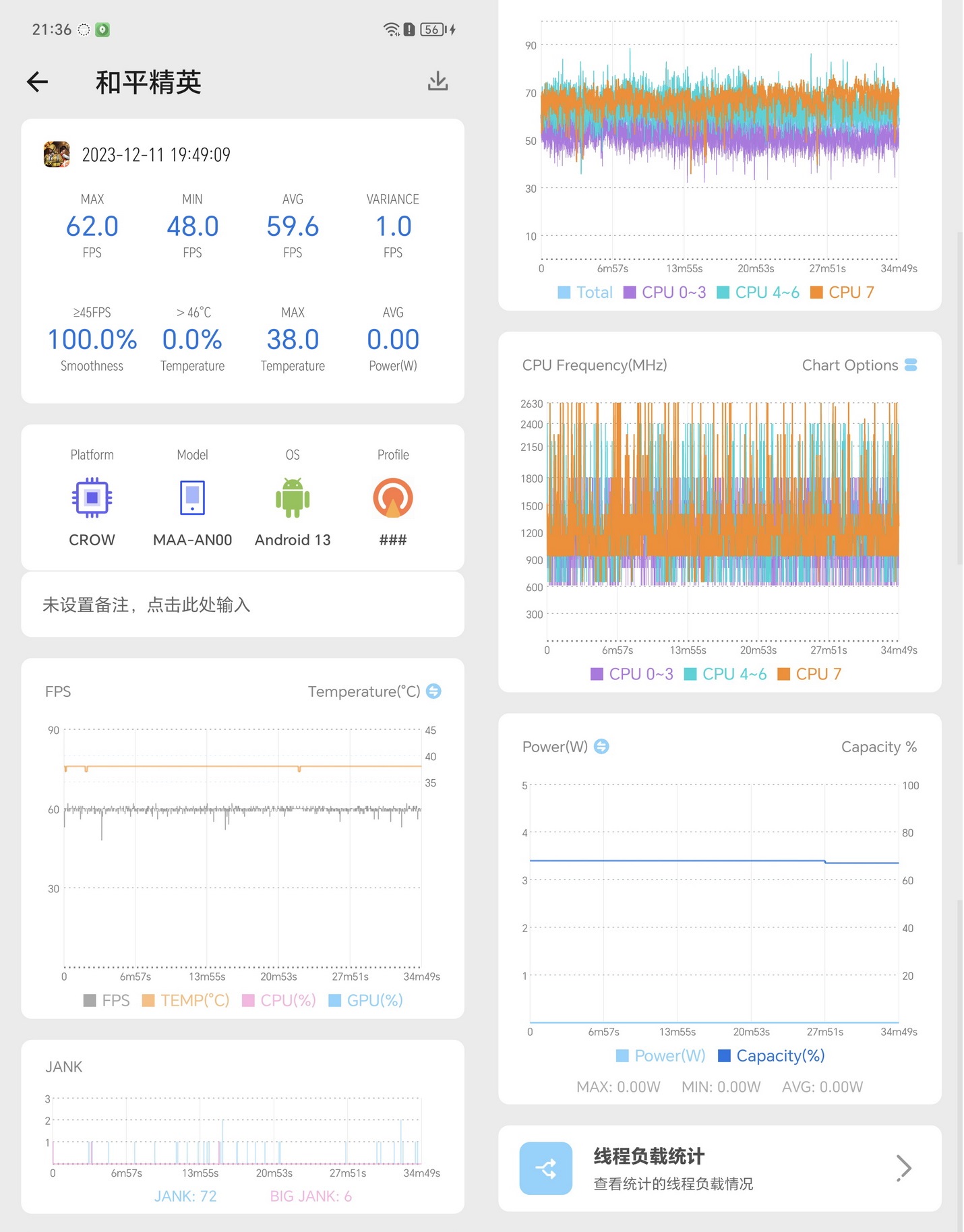Tap the note input field 未设置备注
Image resolution: width=964 pixels, height=1232 pixels.
point(243,605)
